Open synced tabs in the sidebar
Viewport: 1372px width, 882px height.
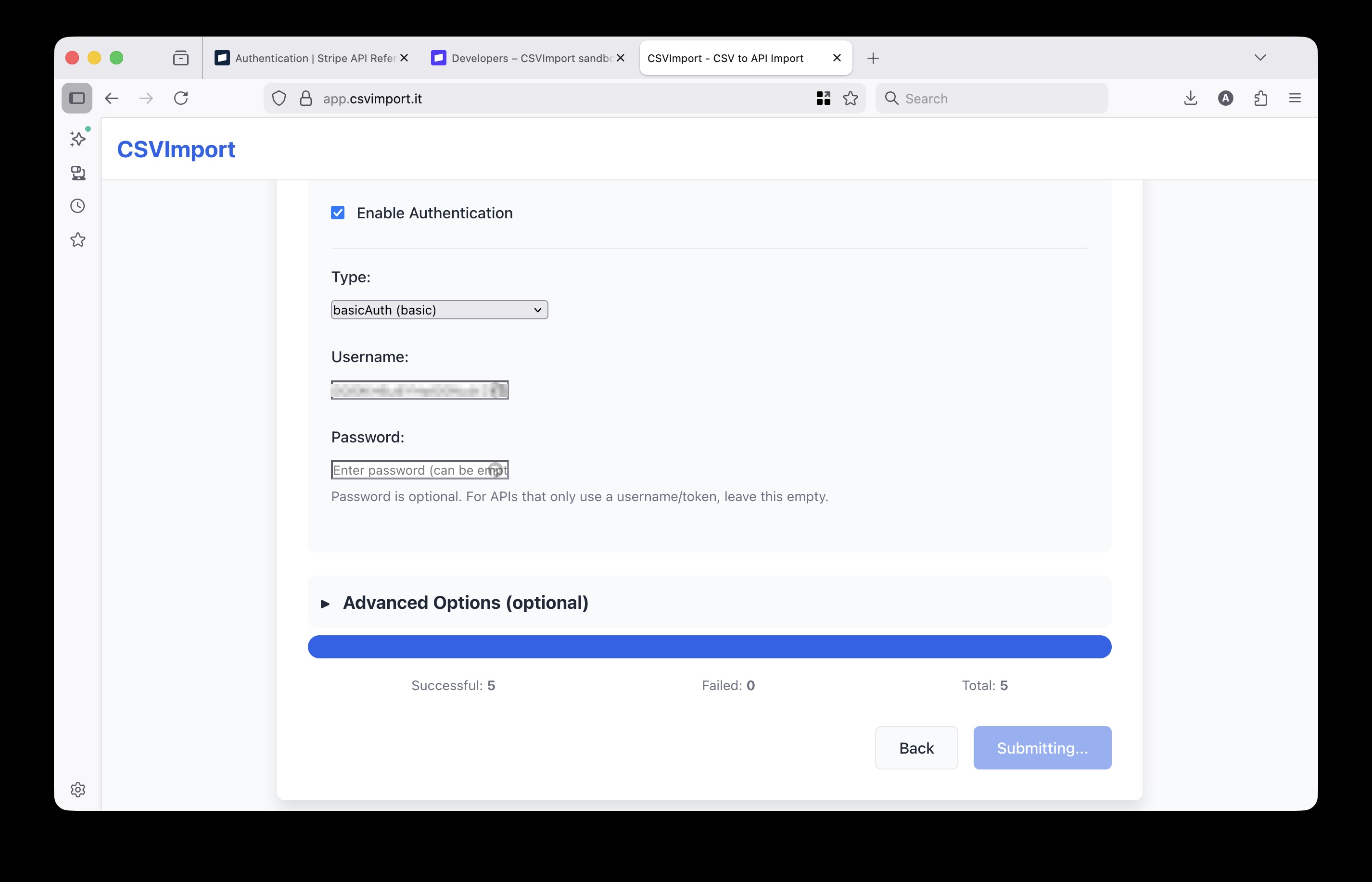point(77,173)
